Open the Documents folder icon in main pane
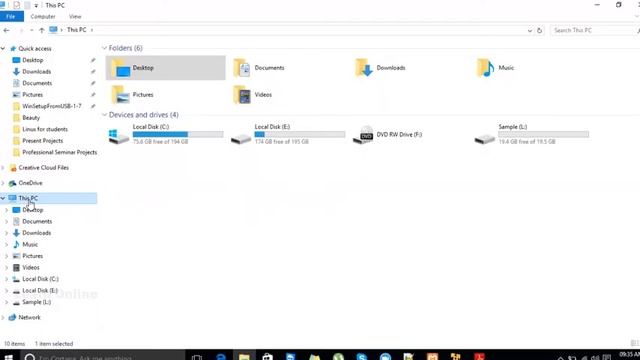 [x=242, y=68]
